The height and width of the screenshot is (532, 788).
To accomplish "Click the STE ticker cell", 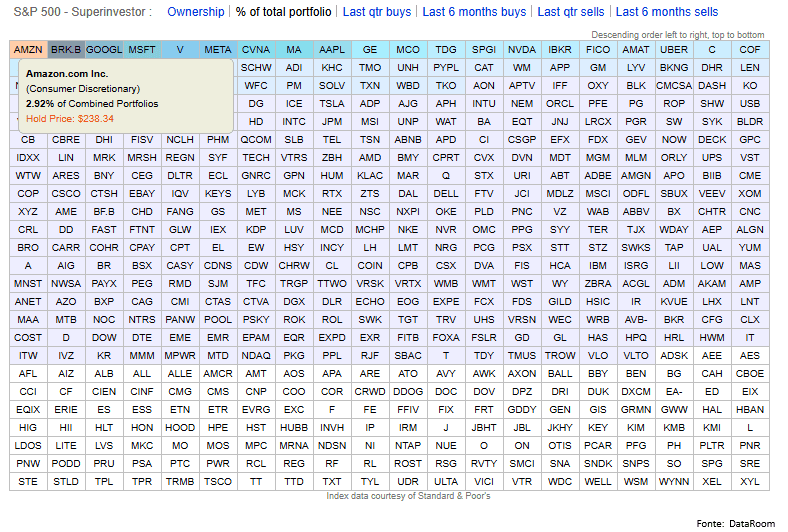I will tap(28, 481).
